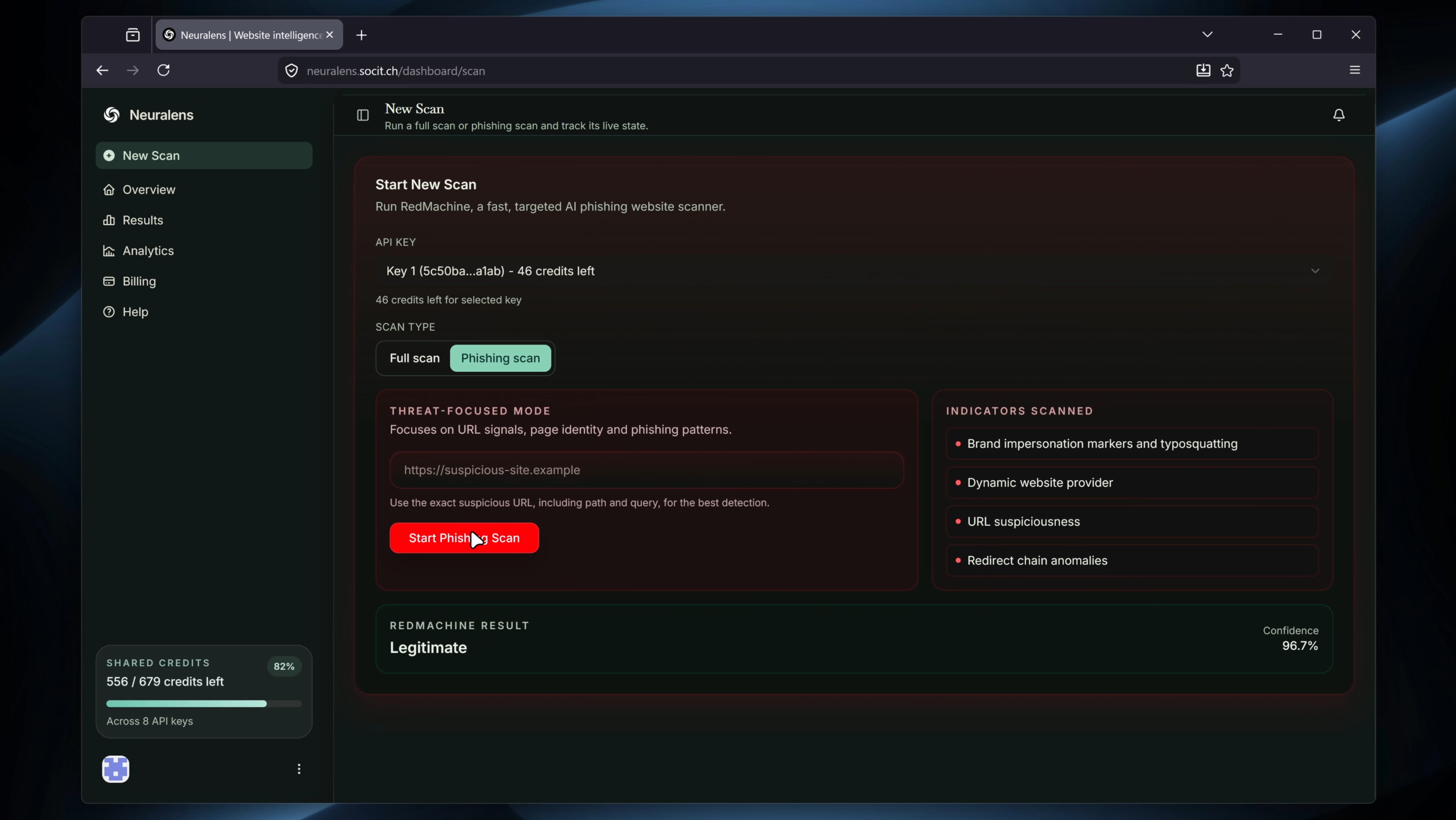Viewport: 1456px width, 820px height.
Task: Click the bar chart icon next to Results
Action: pyautogui.click(x=109, y=220)
